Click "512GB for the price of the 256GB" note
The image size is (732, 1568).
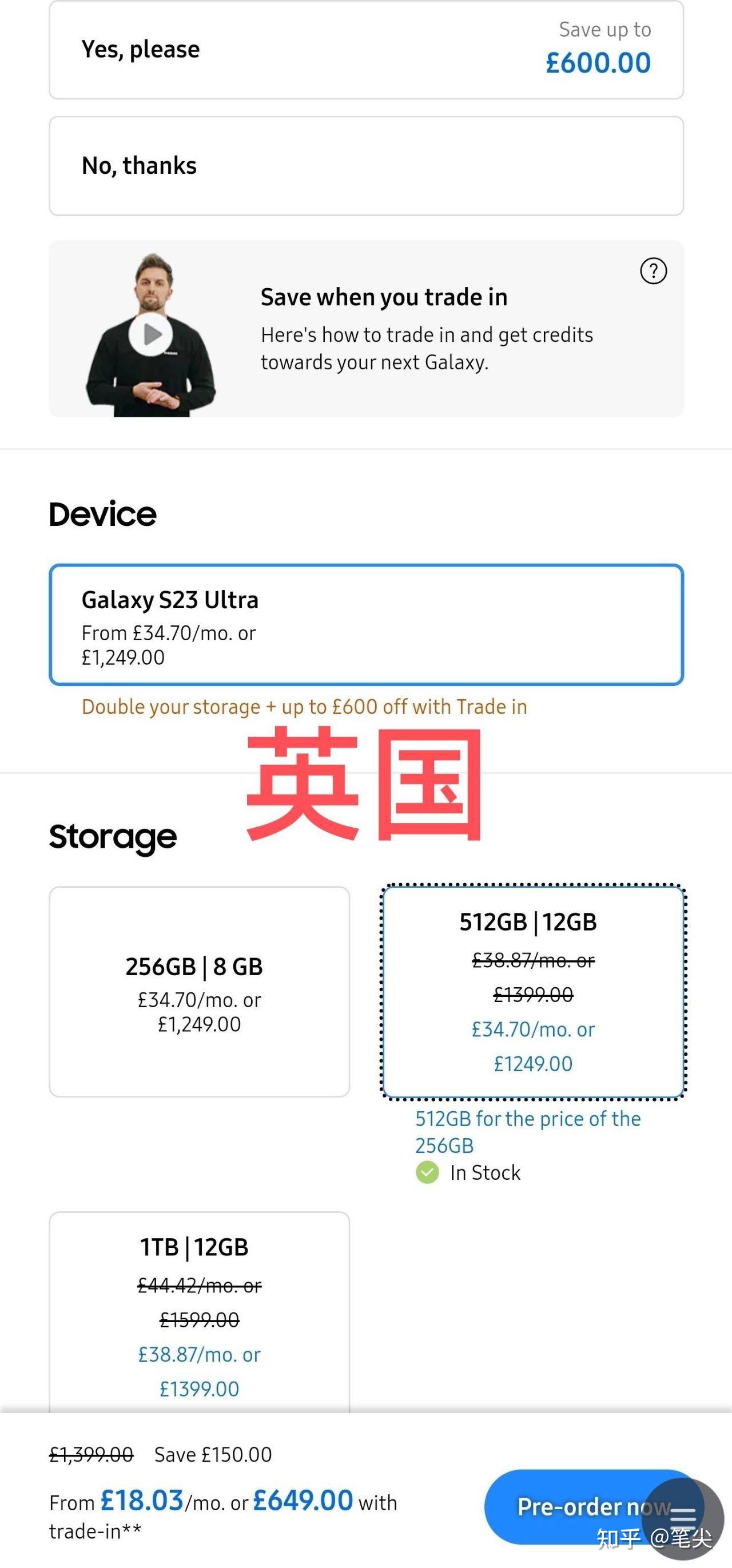tap(528, 1132)
